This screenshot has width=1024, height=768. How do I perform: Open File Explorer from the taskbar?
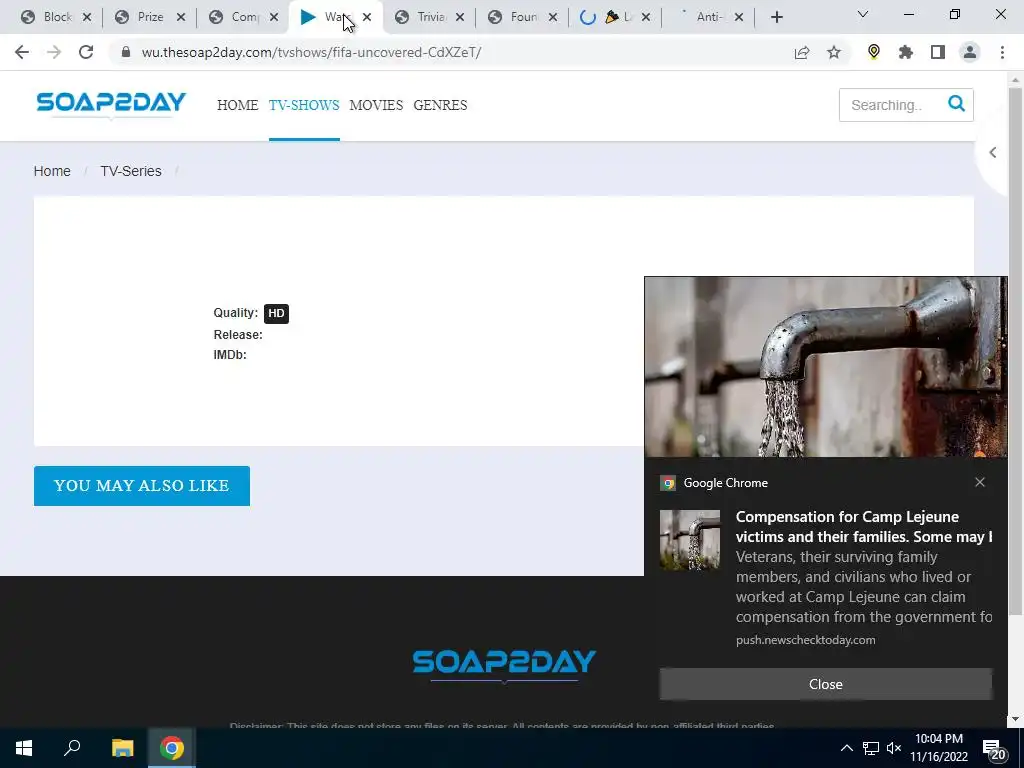(122, 748)
